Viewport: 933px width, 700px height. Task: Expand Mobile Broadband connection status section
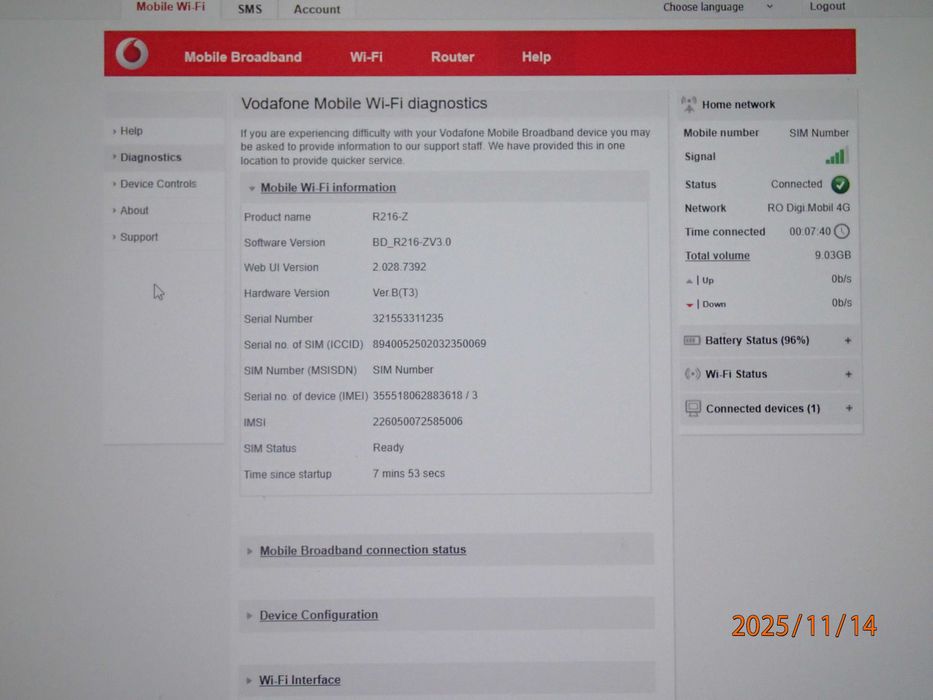(x=362, y=550)
